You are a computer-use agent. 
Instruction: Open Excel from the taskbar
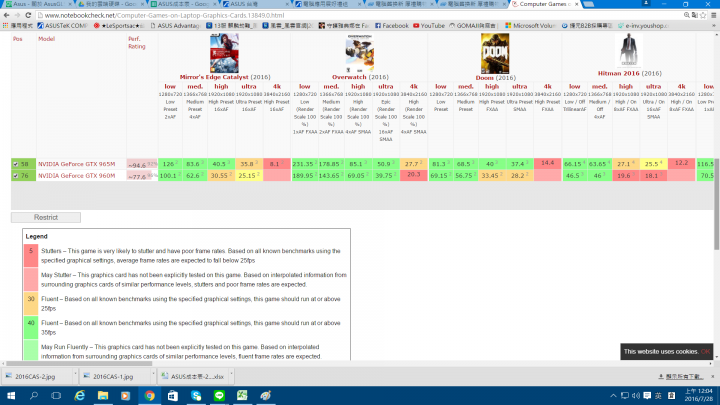(242, 395)
